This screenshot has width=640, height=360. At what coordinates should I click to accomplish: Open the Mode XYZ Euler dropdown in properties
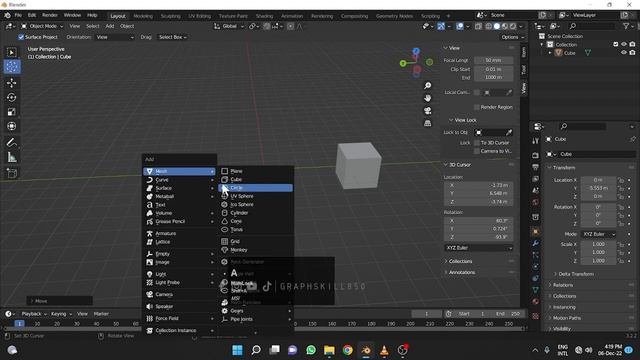click(x=598, y=234)
